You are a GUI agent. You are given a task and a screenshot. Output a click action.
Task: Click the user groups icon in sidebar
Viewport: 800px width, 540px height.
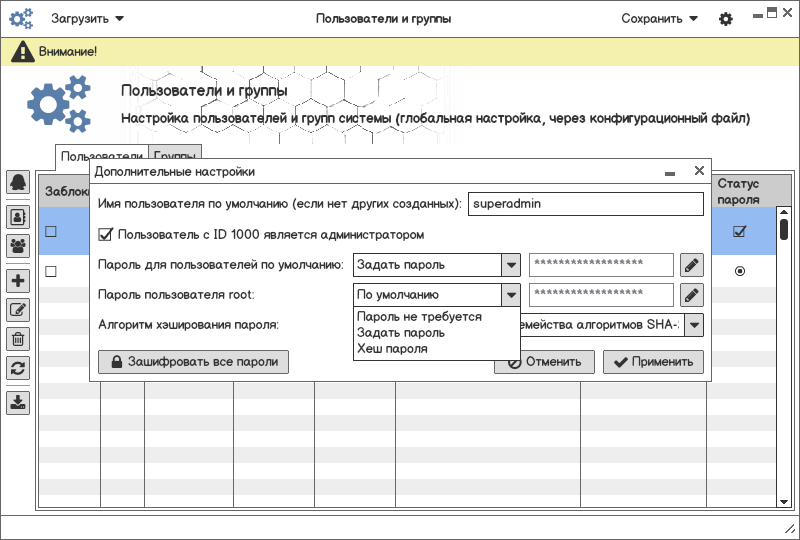pyautogui.click(x=18, y=245)
